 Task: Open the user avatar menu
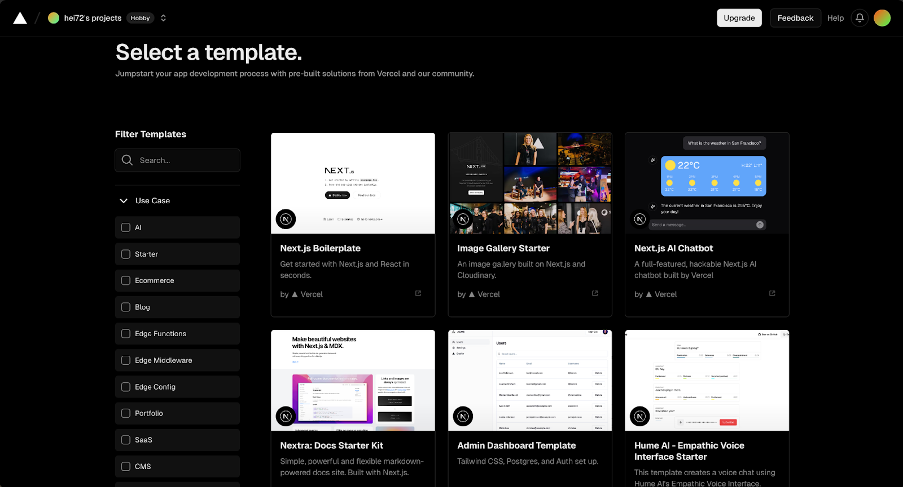point(882,18)
